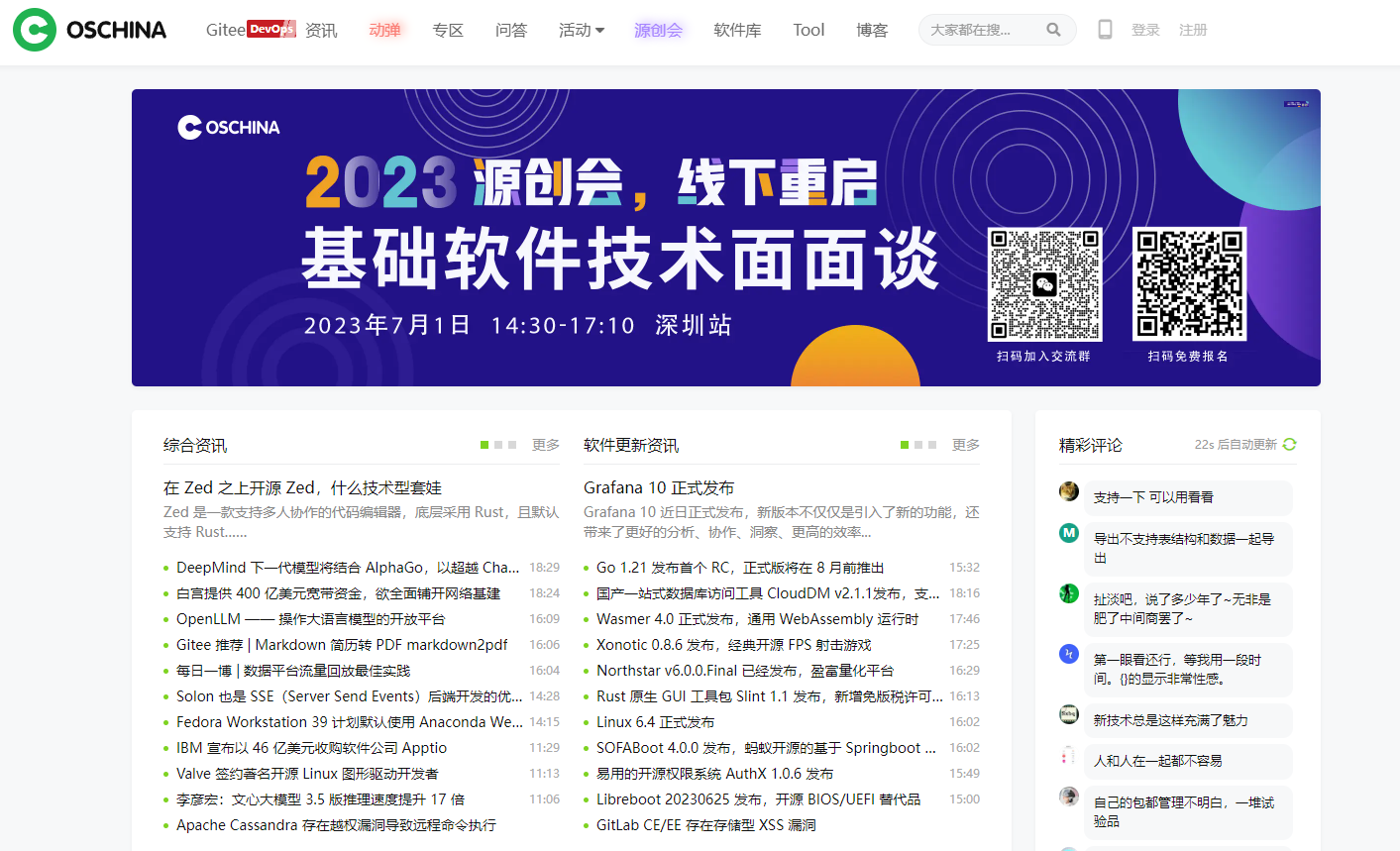Open Valve 签约著名开源 Linux 图形驱动开发者

(307, 774)
